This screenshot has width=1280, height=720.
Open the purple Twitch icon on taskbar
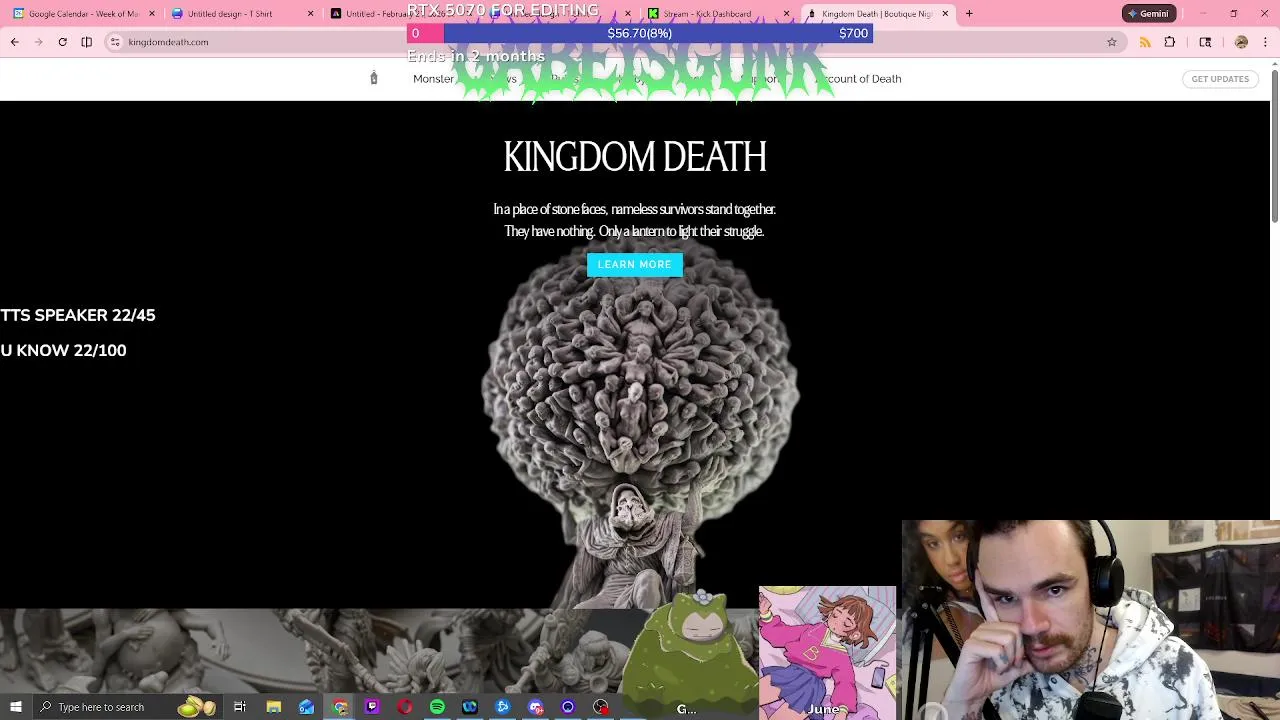(x=372, y=707)
